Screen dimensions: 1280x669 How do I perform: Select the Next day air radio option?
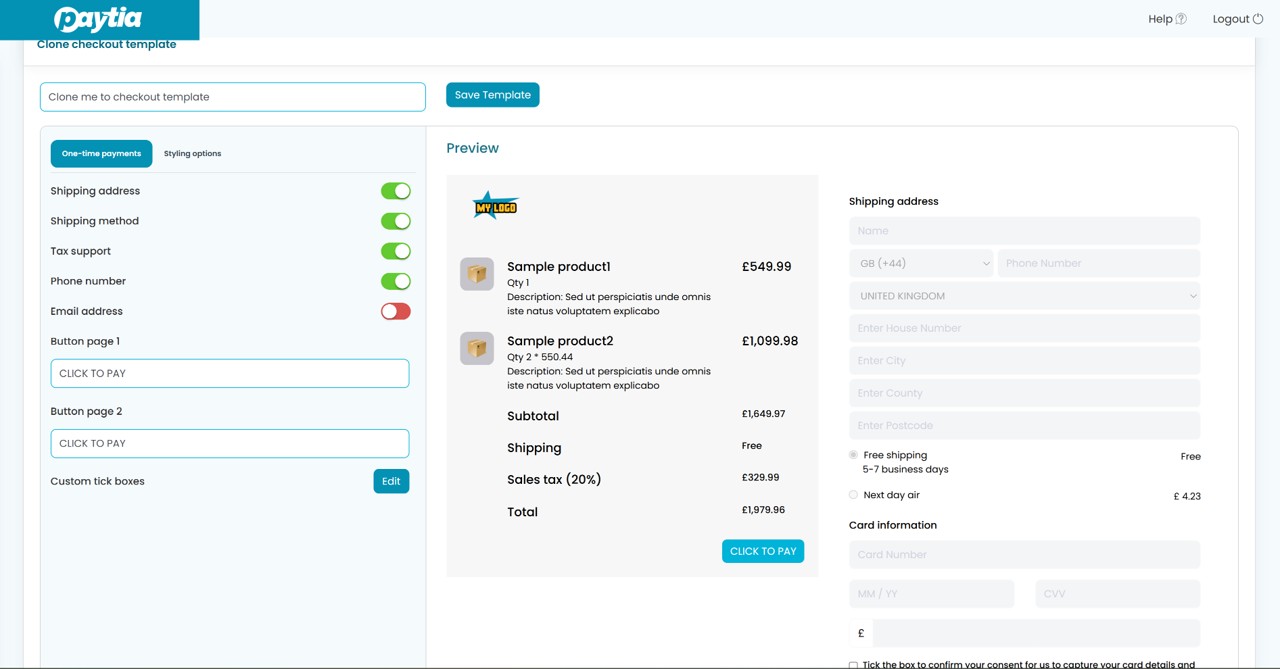[853, 495]
